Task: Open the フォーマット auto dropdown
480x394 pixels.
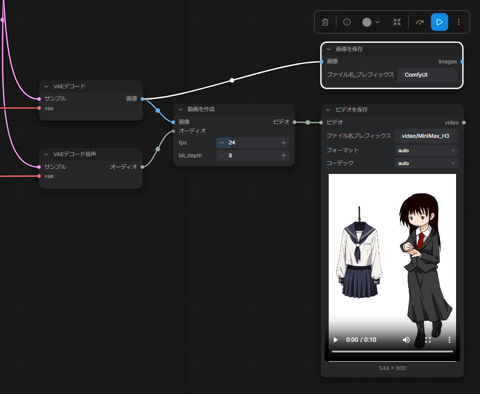Action: [x=426, y=151]
